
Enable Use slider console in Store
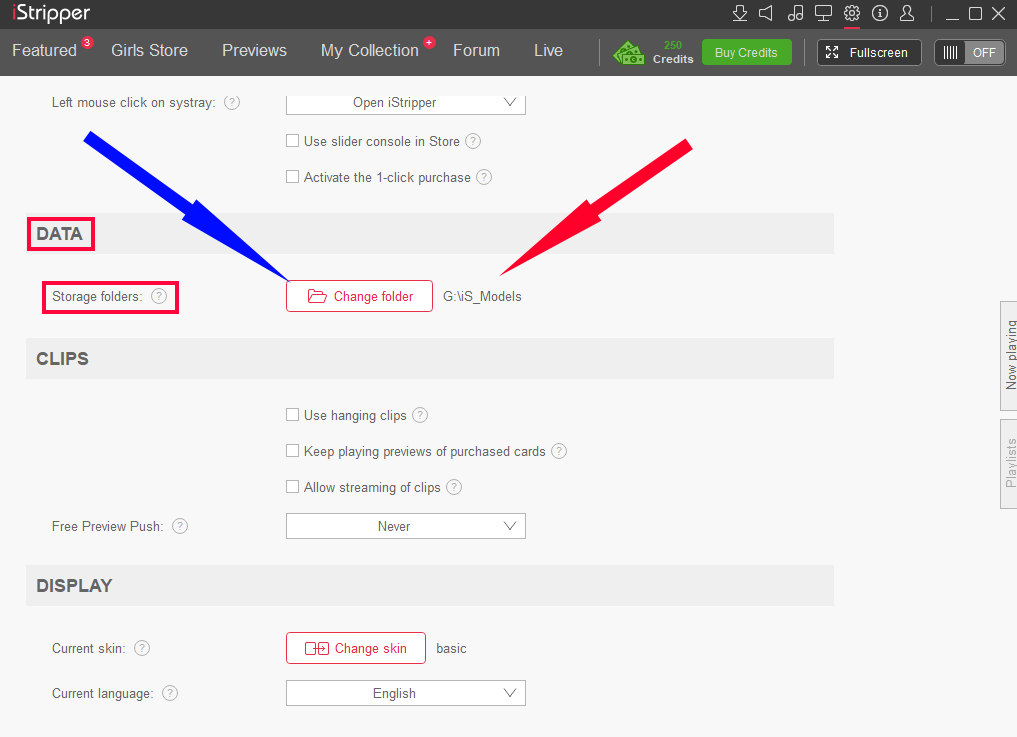pos(293,141)
